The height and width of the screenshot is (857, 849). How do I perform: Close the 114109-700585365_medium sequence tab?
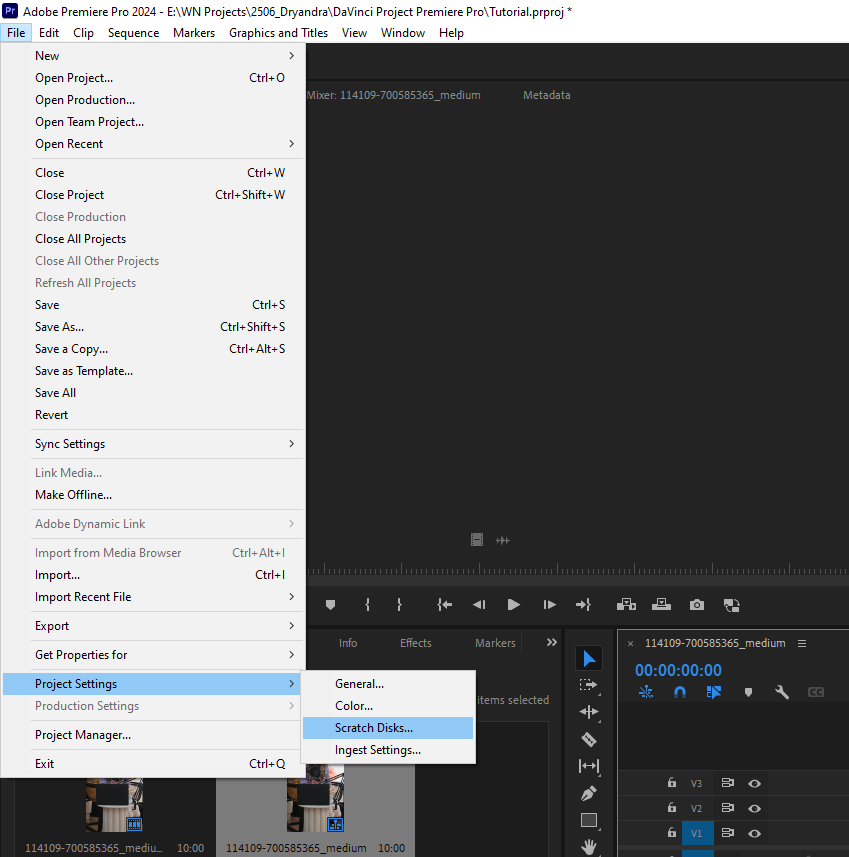click(630, 644)
